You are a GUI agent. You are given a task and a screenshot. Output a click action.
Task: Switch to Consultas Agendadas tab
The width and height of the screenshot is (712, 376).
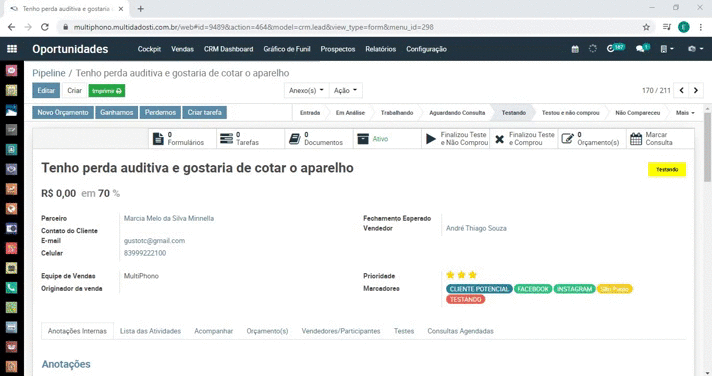click(x=460, y=331)
